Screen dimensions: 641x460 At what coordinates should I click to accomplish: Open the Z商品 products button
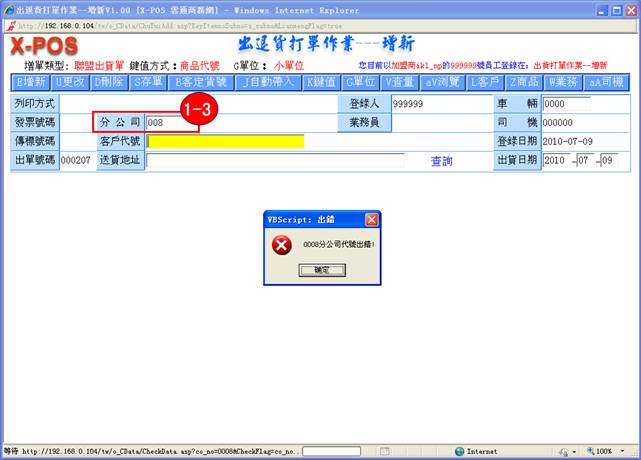(x=526, y=82)
